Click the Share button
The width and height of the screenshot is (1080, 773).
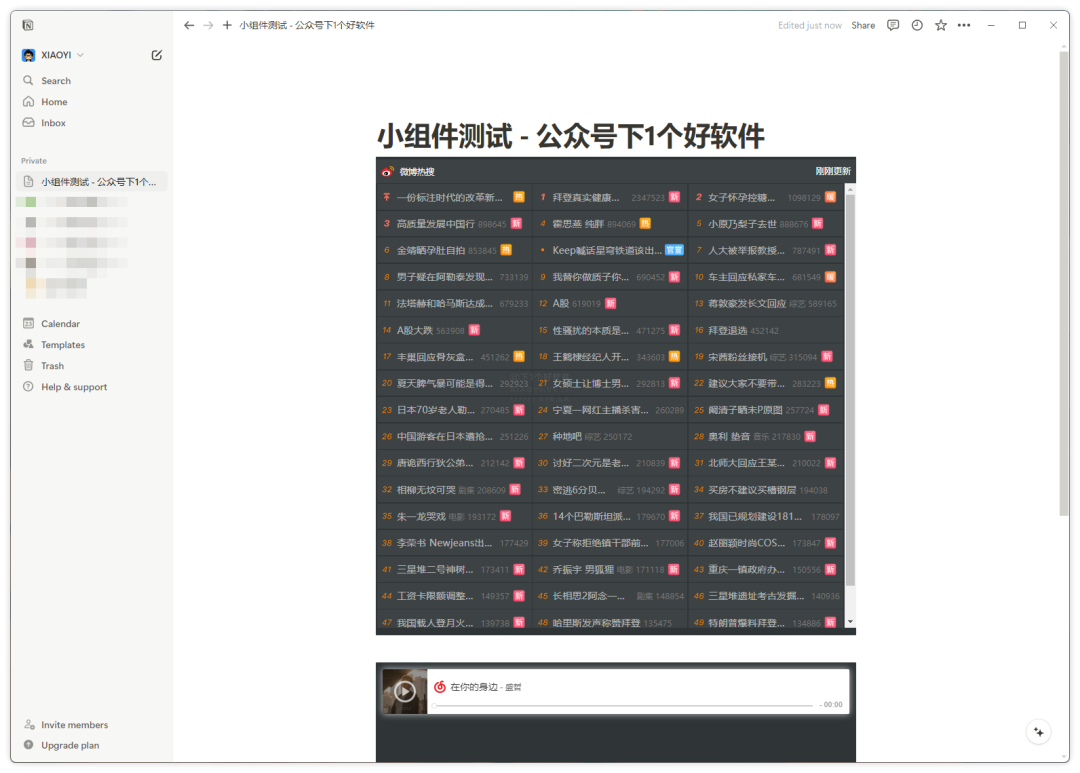click(x=863, y=25)
